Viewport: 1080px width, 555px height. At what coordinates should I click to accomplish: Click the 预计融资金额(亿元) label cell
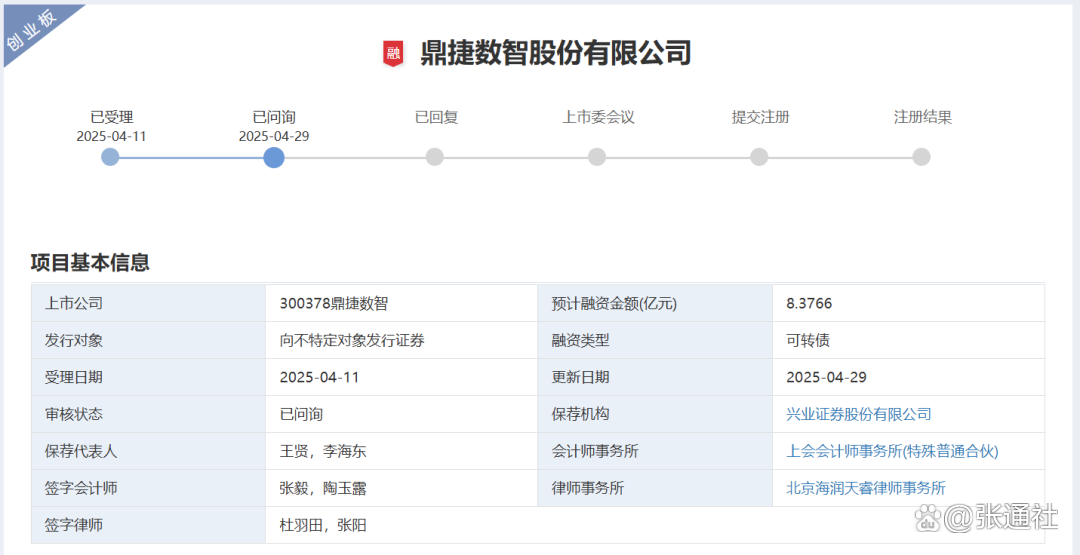pyautogui.click(x=655, y=303)
